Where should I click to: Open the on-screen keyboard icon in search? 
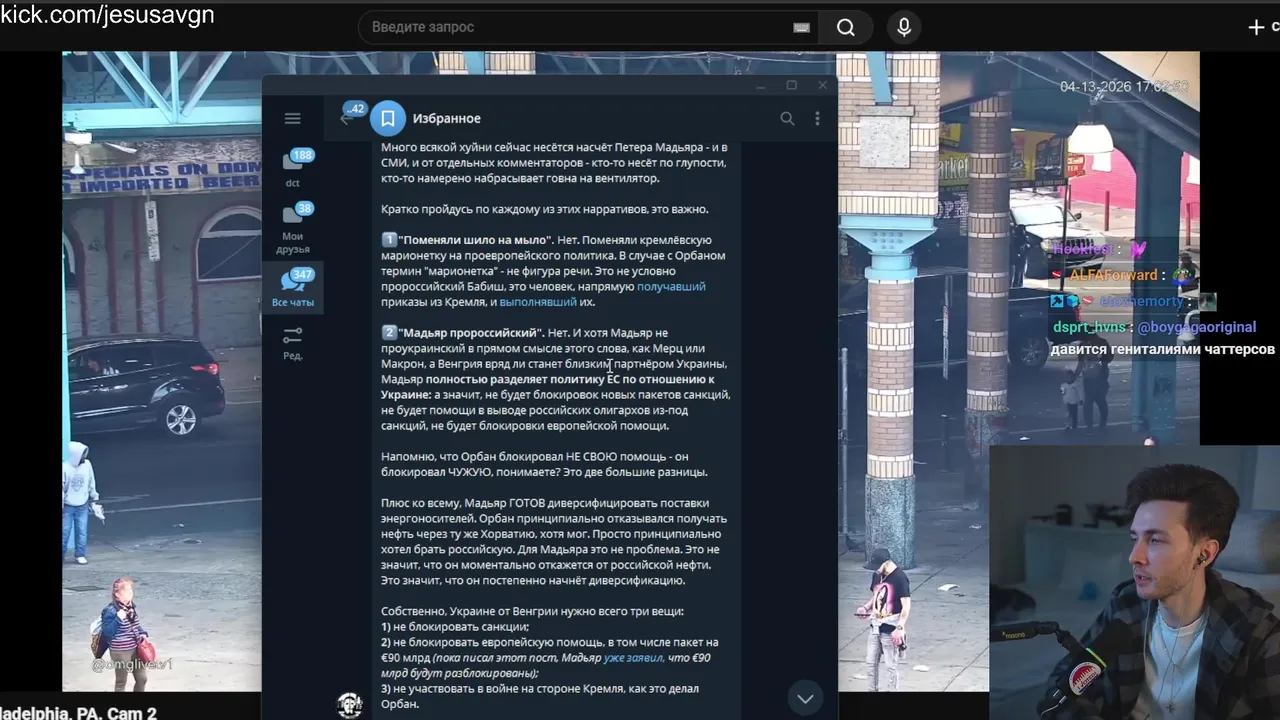tap(801, 28)
